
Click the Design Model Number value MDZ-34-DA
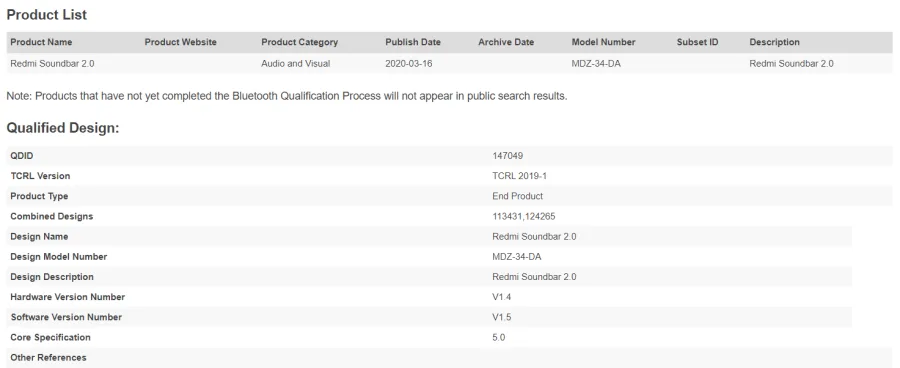(517, 256)
